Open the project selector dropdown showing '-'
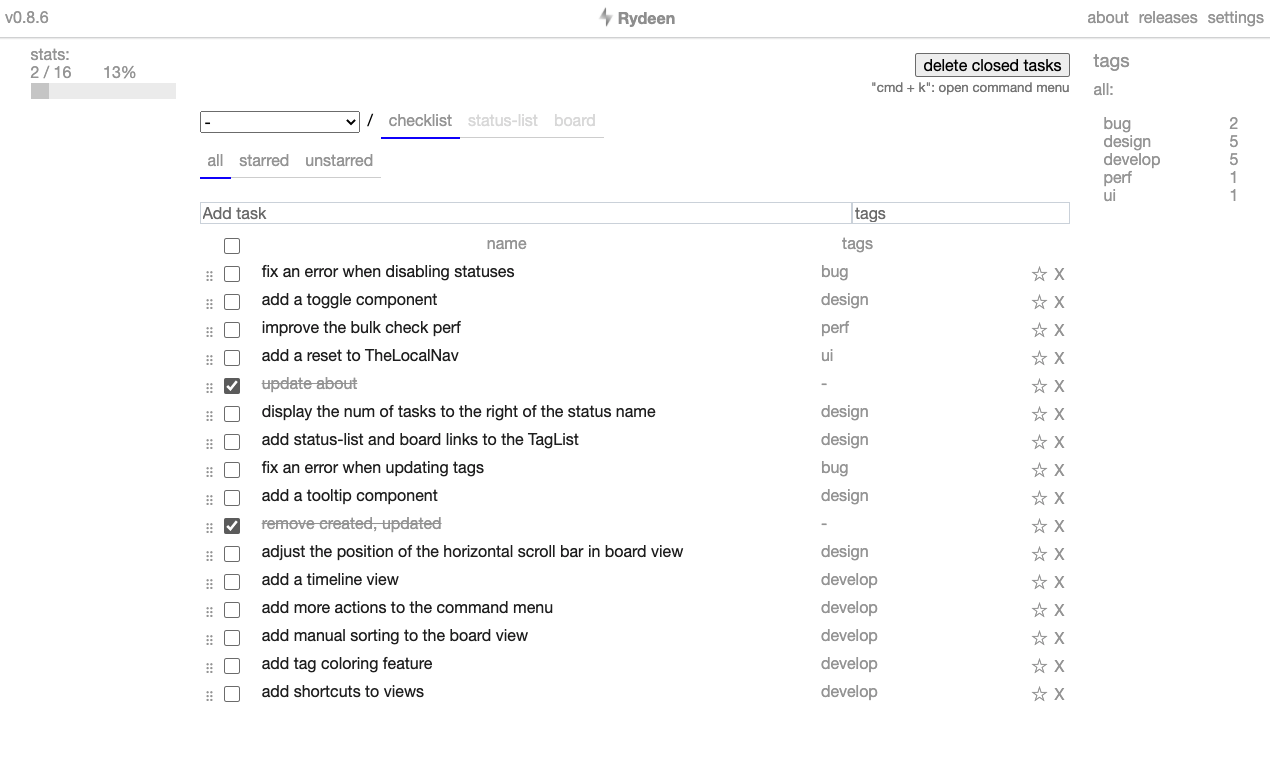The height and width of the screenshot is (760, 1270). coord(280,121)
